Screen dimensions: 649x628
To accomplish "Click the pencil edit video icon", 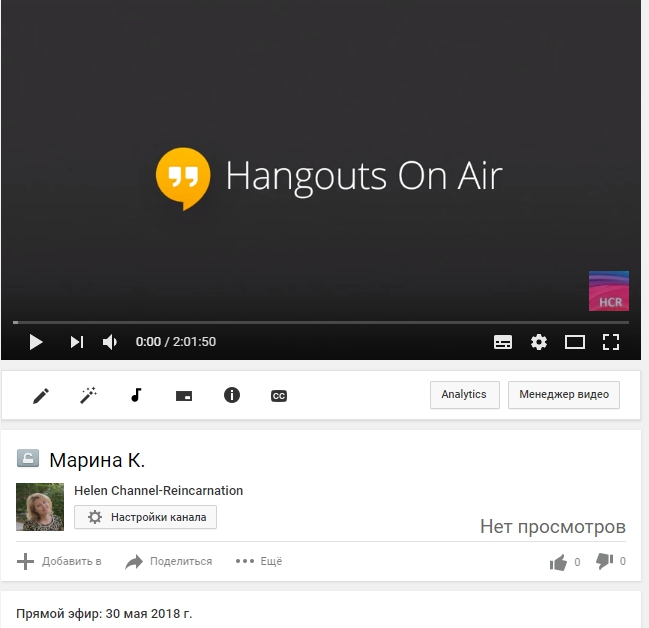I will (41, 396).
